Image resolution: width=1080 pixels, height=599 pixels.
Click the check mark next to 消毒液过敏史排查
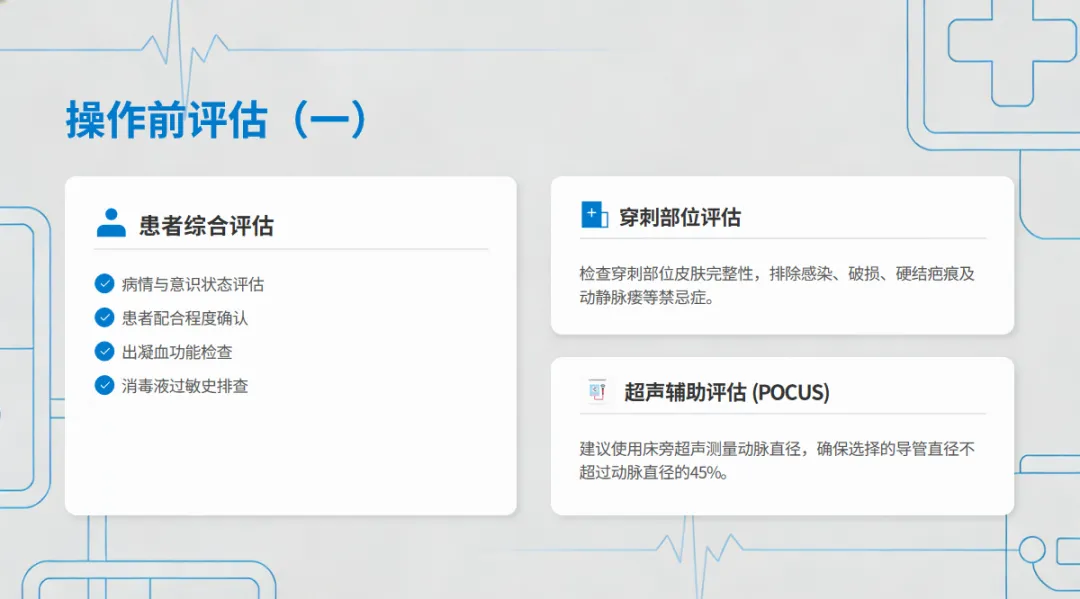(x=104, y=386)
